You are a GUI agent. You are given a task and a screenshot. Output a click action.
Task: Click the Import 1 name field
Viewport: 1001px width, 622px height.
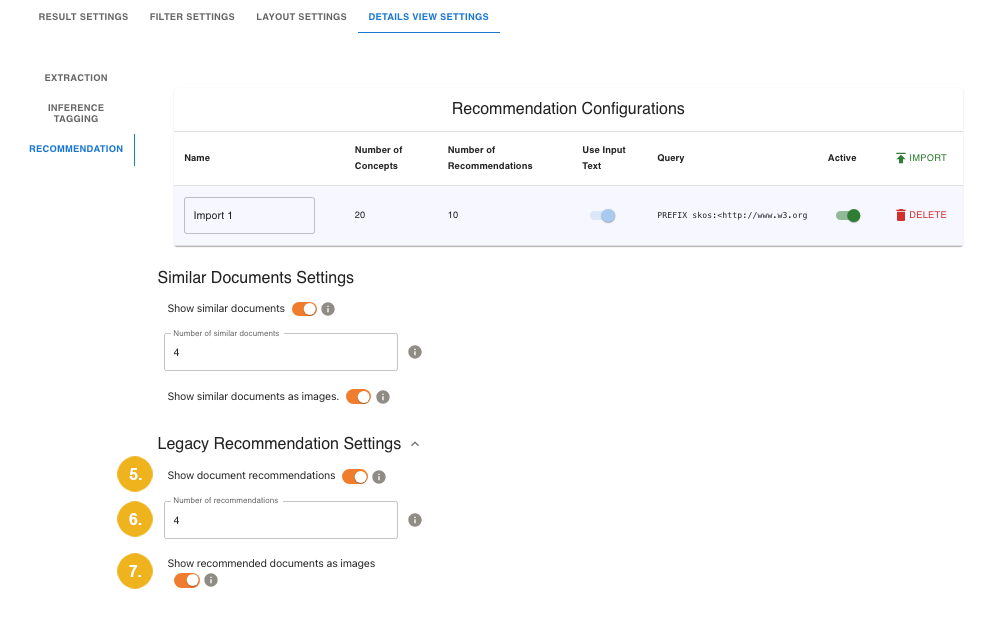(x=249, y=215)
